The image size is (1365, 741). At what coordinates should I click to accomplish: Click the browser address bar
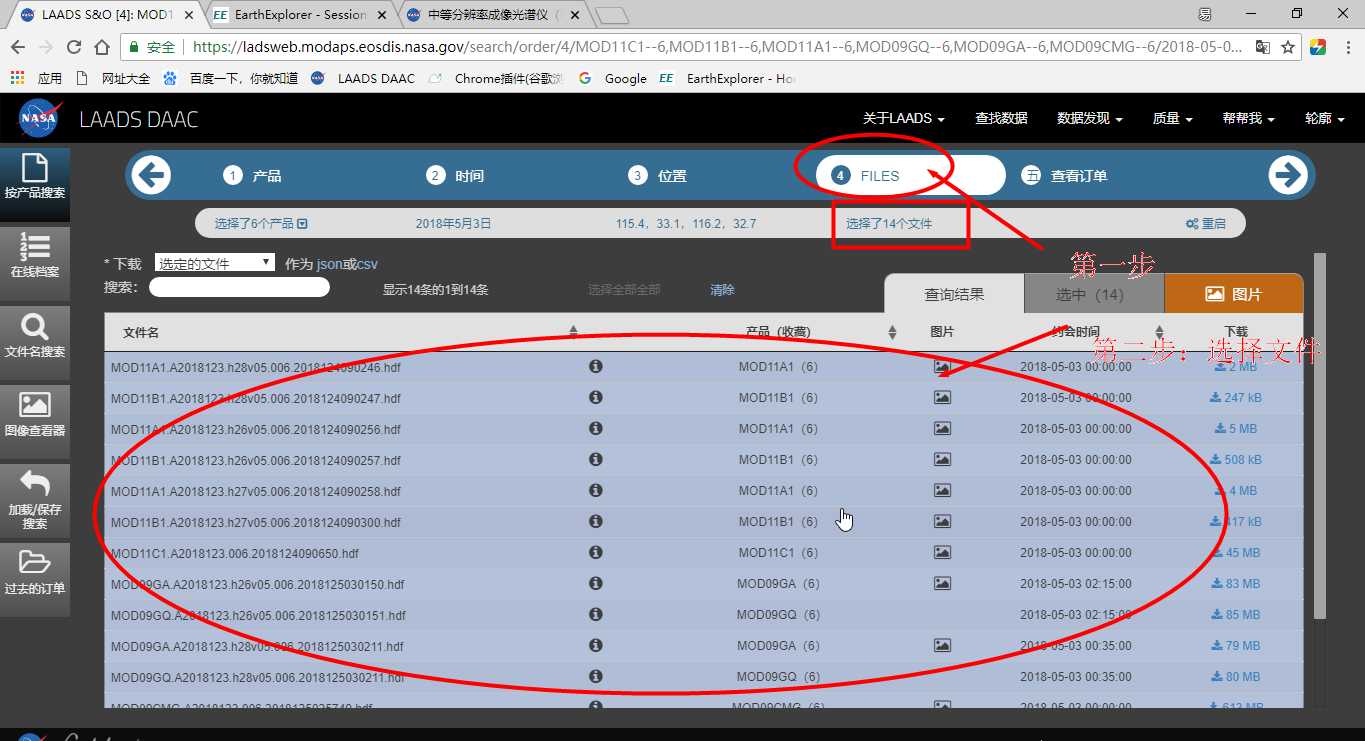coord(716,47)
